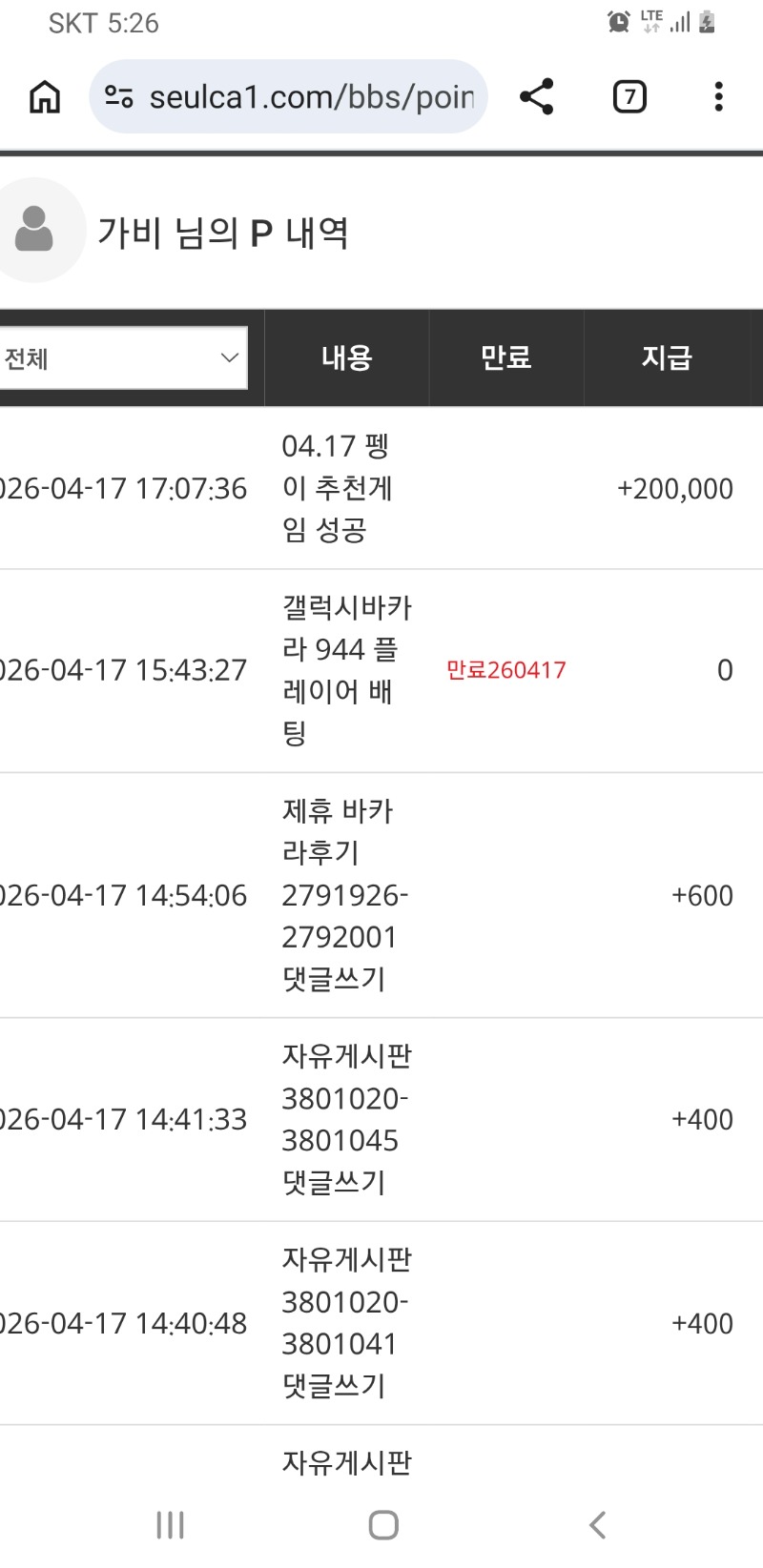This screenshot has height=1568, width=763.
Task: Open the browser three-dot menu
Action: pyautogui.click(x=718, y=96)
